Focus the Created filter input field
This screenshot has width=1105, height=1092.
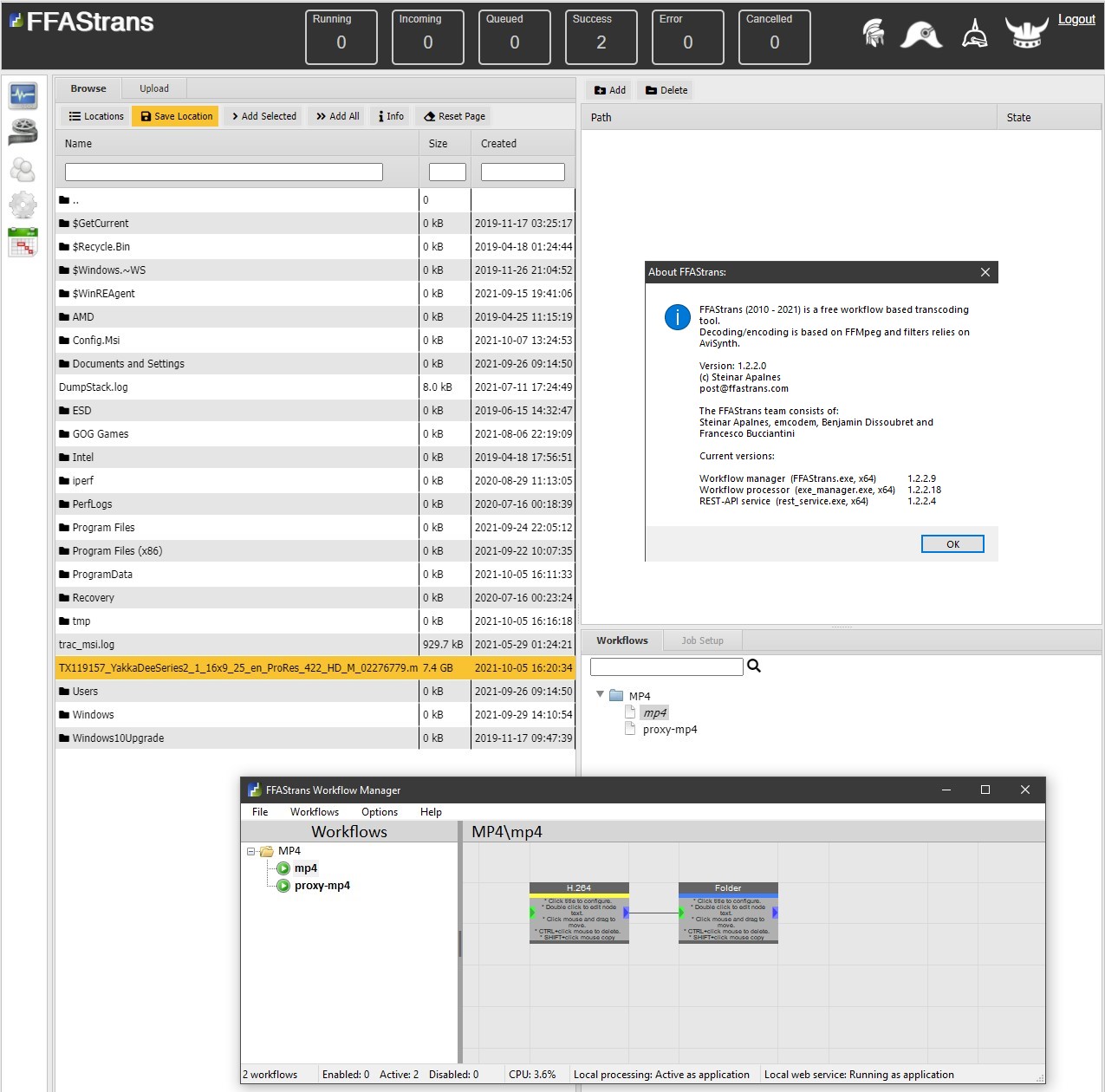(x=523, y=172)
